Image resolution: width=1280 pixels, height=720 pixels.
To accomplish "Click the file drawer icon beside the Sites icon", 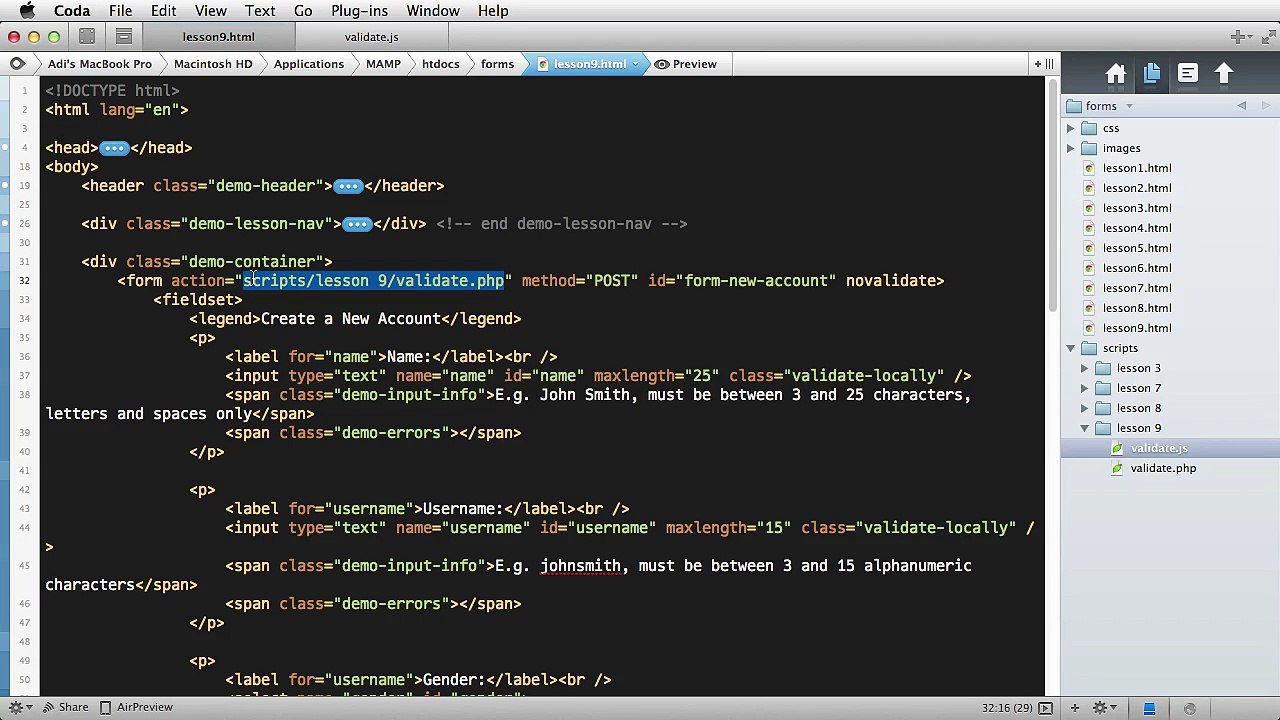I will [124, 37].
